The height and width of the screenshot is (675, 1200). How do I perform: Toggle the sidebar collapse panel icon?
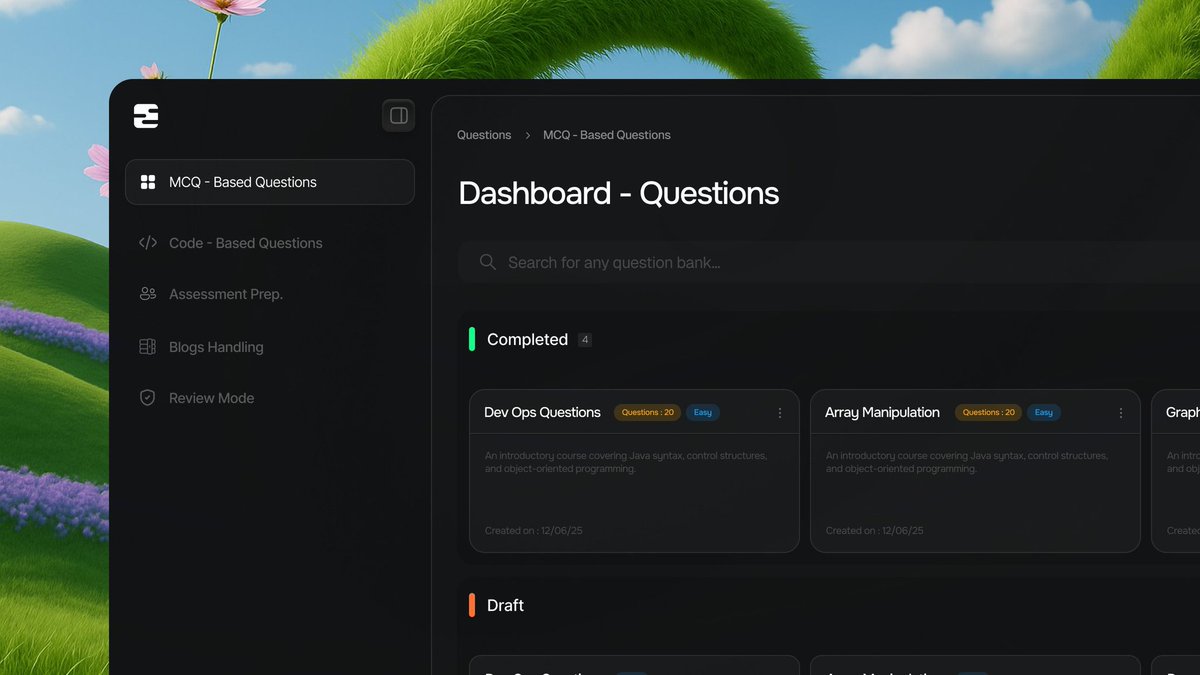pyautogui.click(x=399, y=116)
